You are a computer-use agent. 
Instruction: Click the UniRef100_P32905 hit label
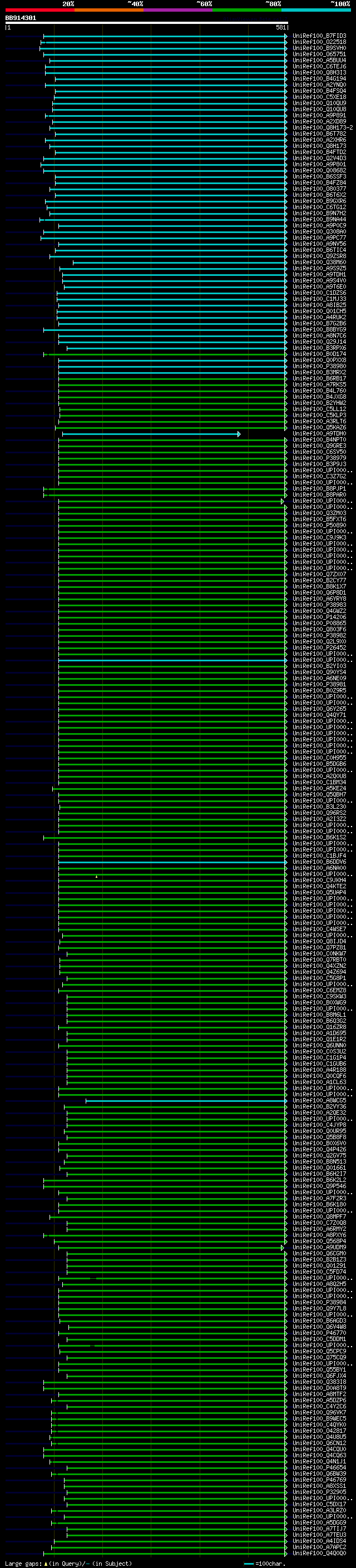tap(319, 1492)
